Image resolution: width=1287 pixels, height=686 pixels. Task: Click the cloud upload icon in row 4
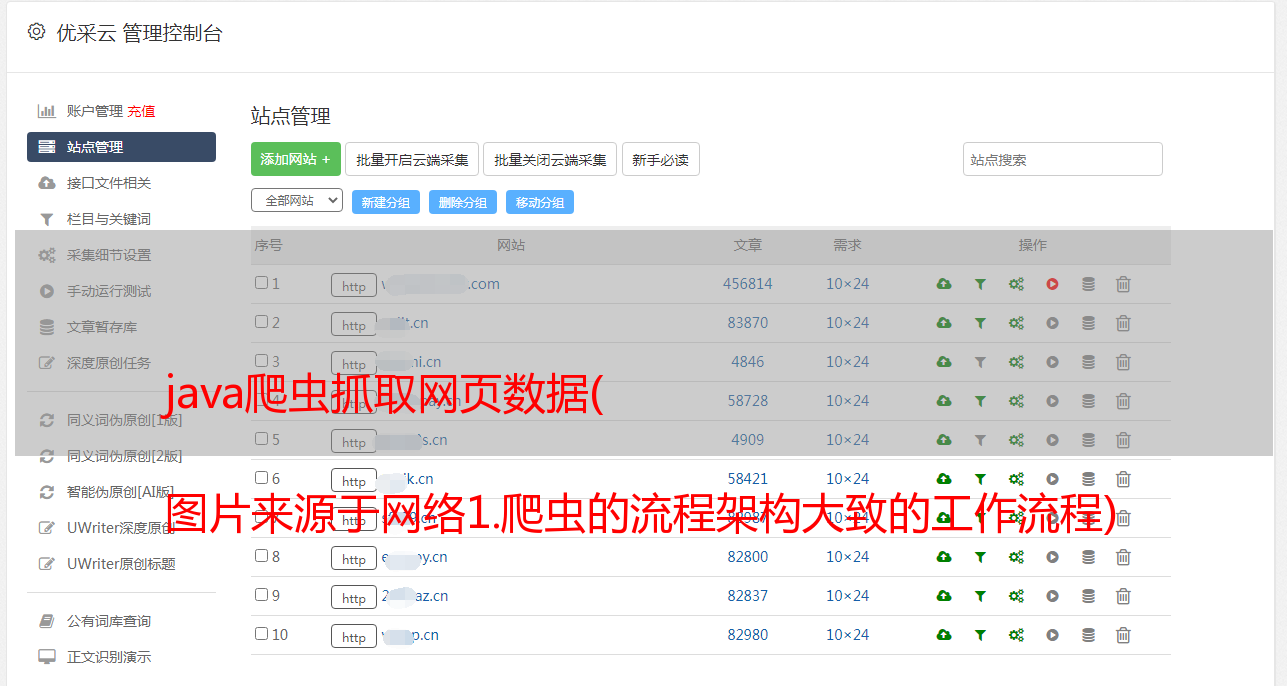[x=944, y=401]
